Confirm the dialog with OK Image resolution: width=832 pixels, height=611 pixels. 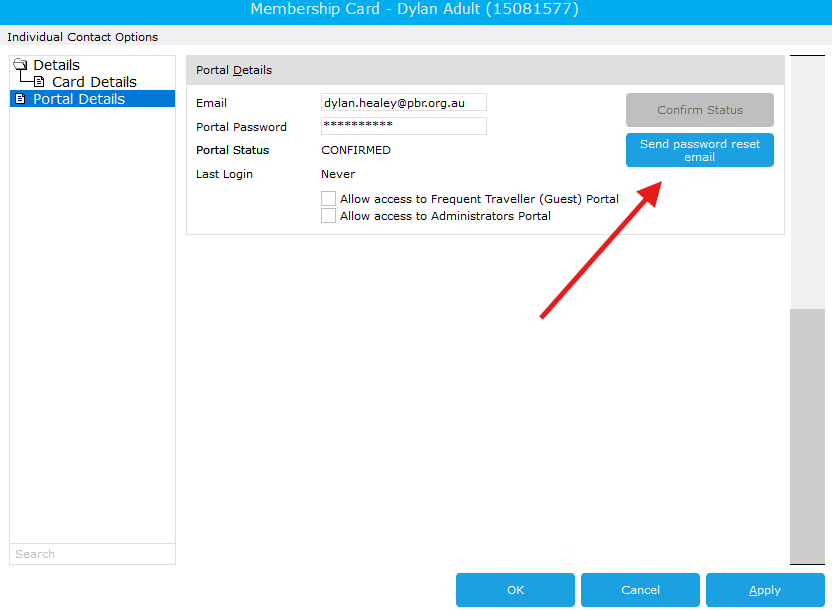pos(515,590)
